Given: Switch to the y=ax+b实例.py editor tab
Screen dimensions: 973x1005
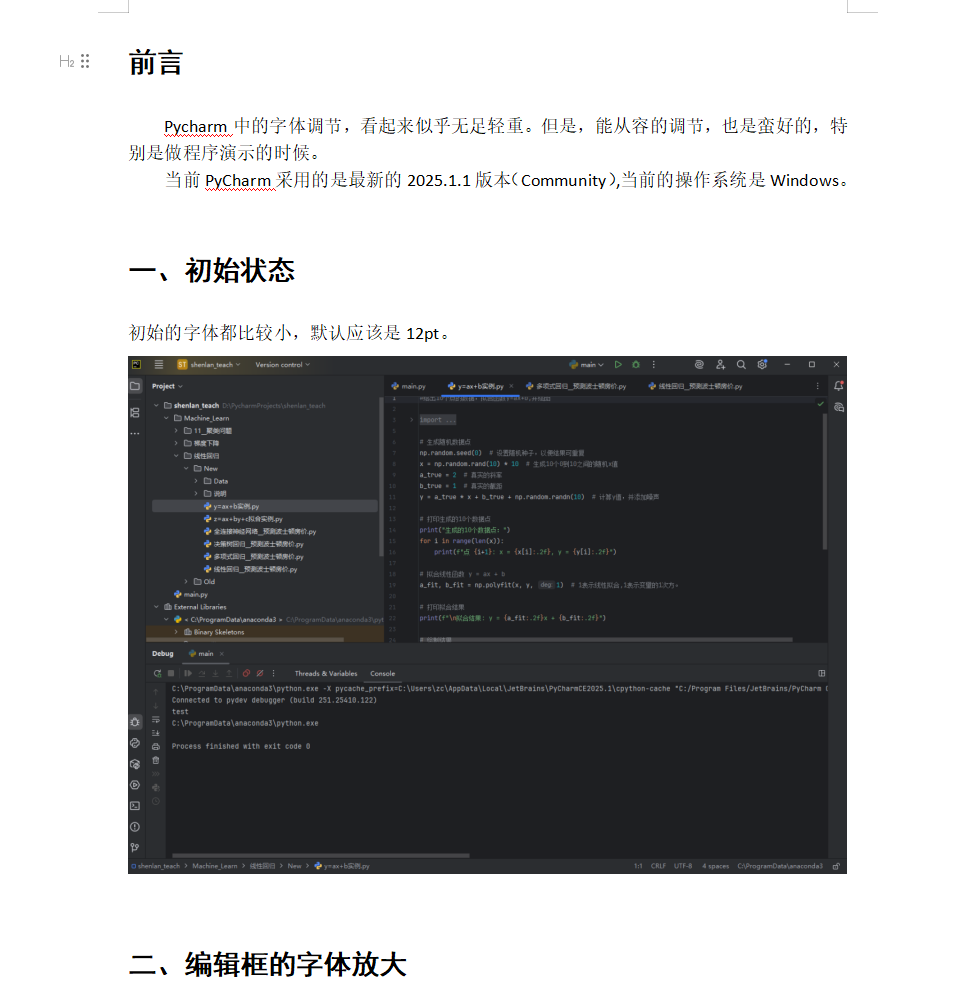Looking at the screenshot, I should click(x=476, y=386).
